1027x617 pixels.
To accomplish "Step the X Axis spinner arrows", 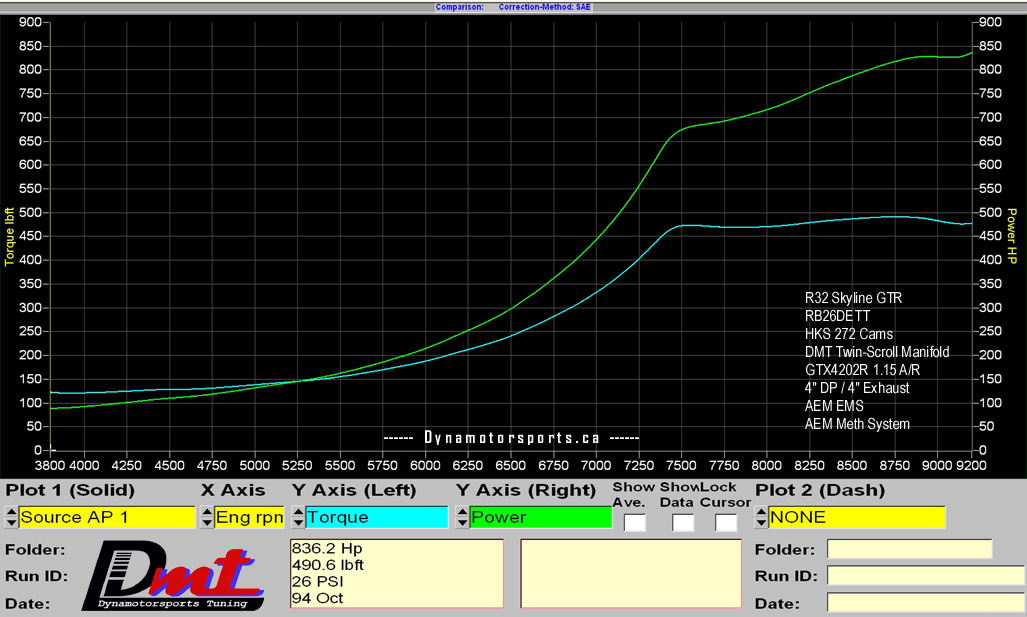I will (208, 517).
